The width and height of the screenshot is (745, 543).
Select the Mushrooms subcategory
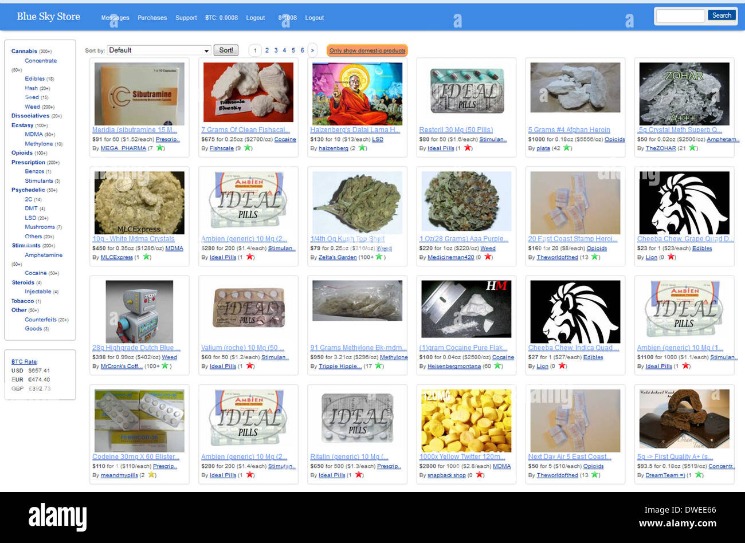39,227
